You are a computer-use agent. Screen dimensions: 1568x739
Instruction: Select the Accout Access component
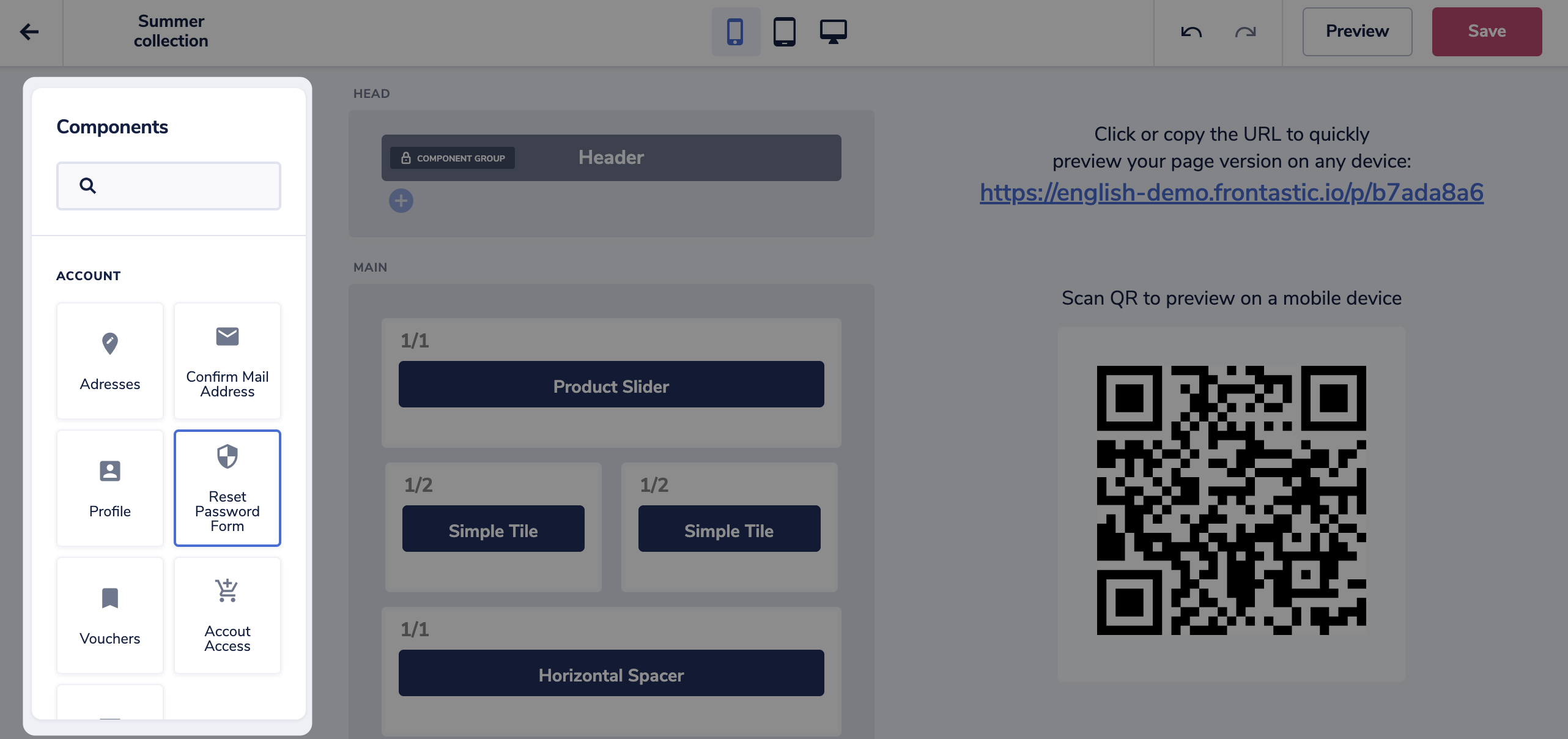[x=227, y=615]
